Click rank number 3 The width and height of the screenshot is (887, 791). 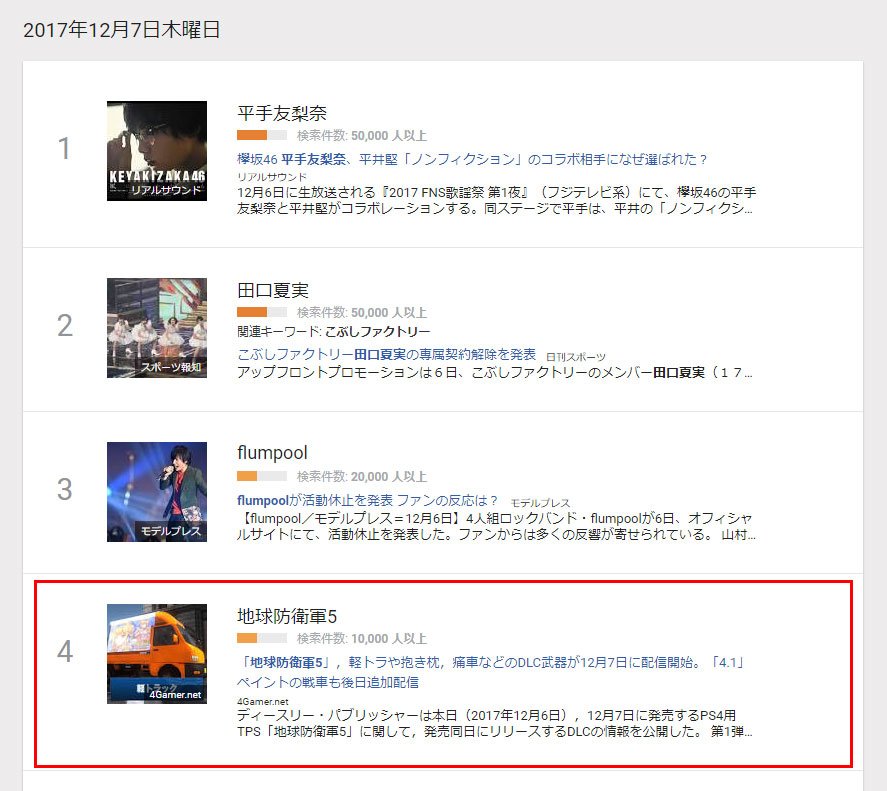coord(65,489)
